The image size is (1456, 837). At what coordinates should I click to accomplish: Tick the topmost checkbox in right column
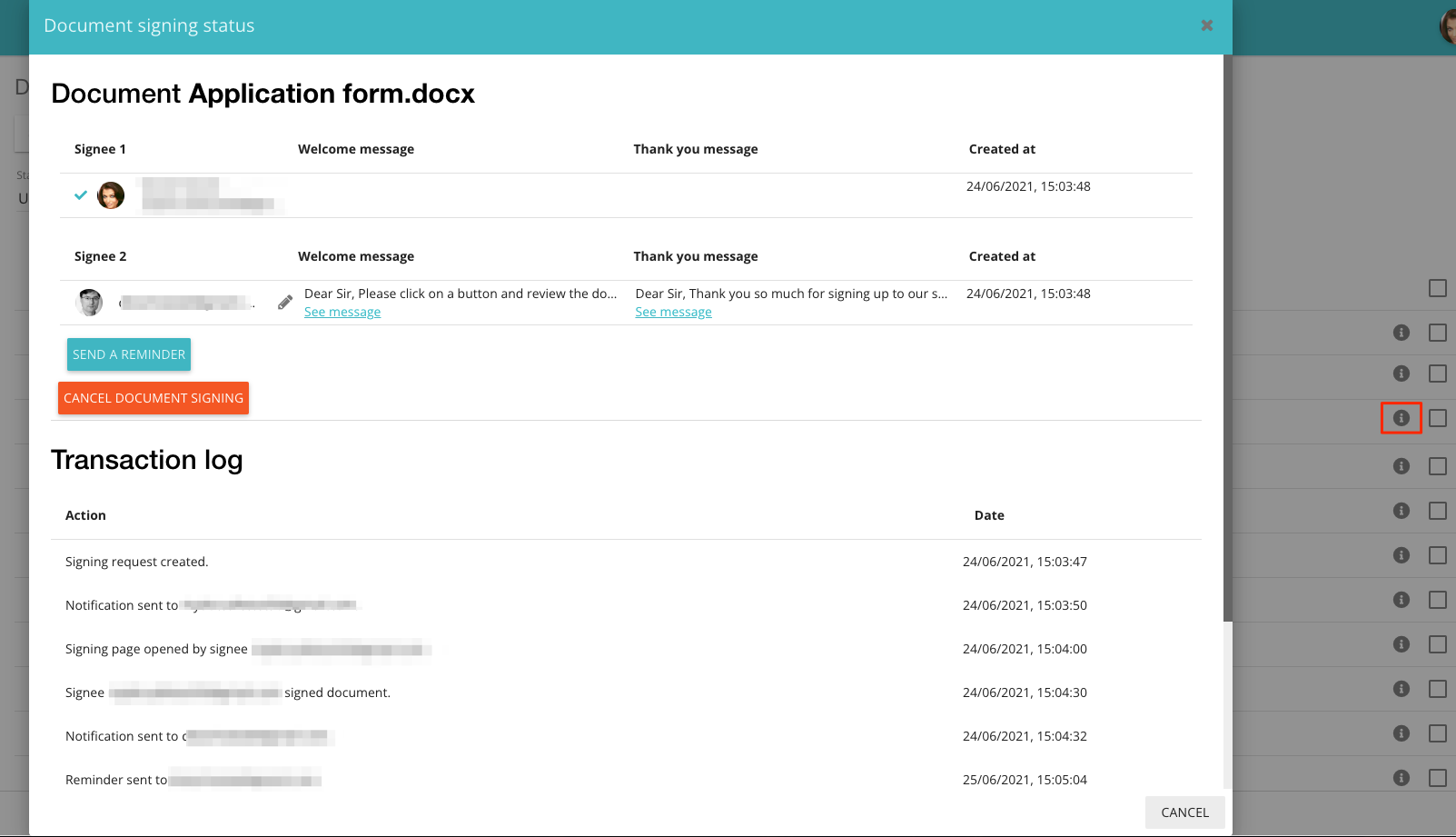point(1437,288)
